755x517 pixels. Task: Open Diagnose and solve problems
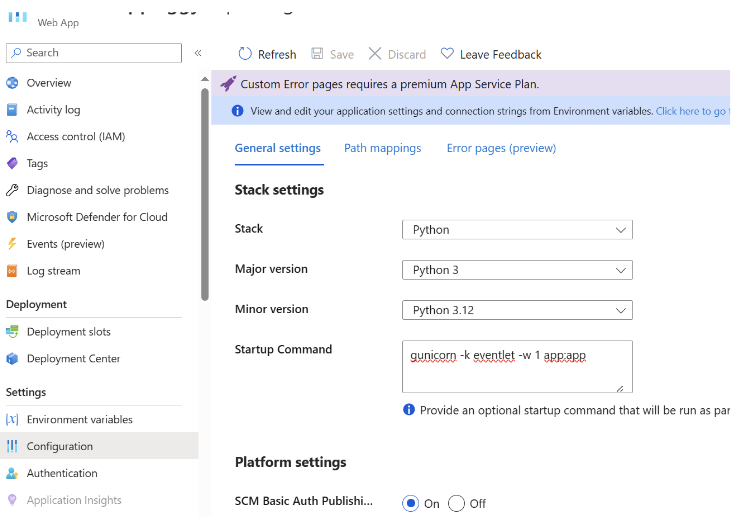point(99,190)
